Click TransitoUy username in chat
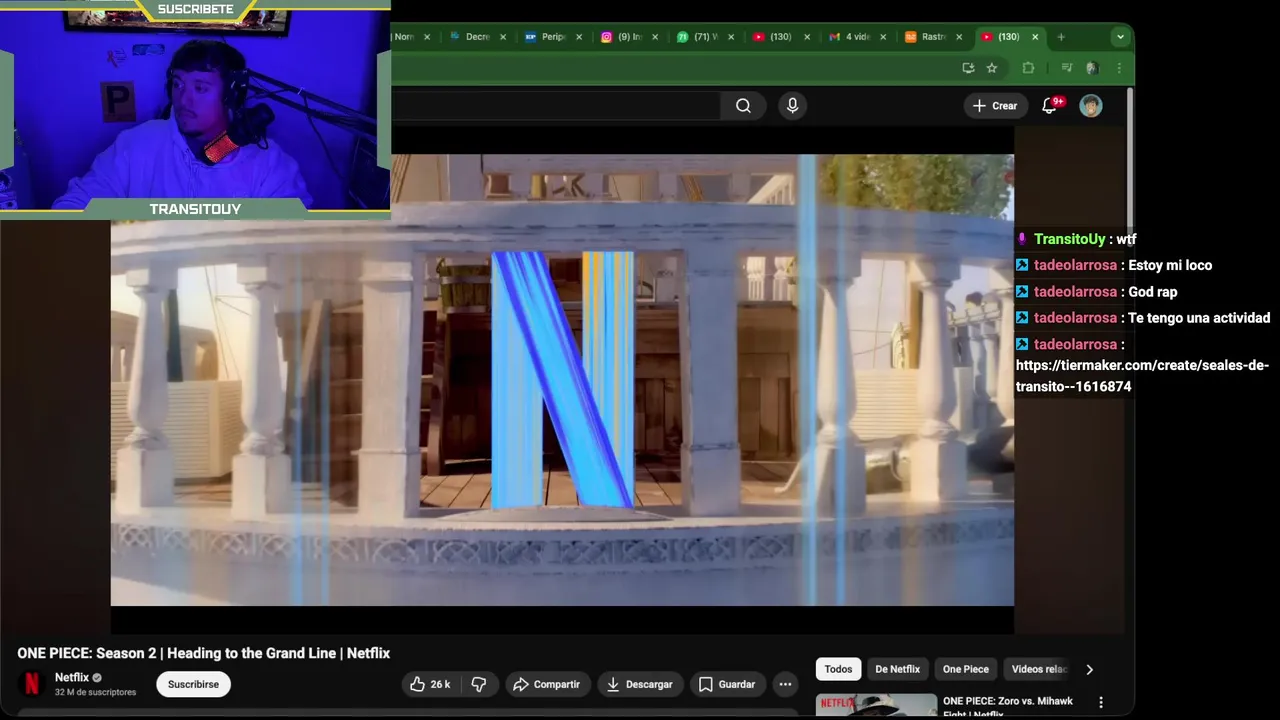 (x=1069, y=239)
